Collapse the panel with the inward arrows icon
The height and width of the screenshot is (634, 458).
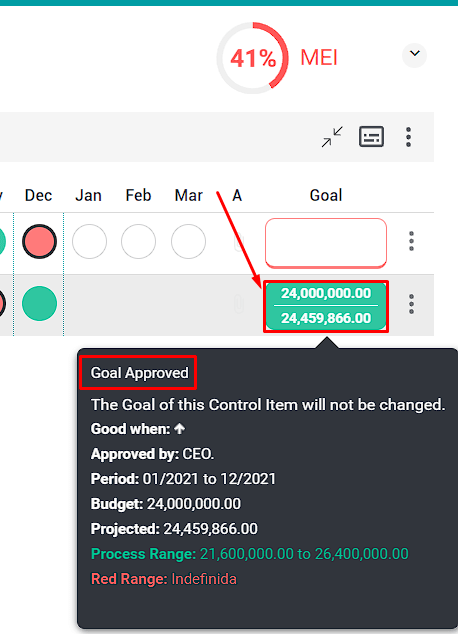[x=332, y=137]
